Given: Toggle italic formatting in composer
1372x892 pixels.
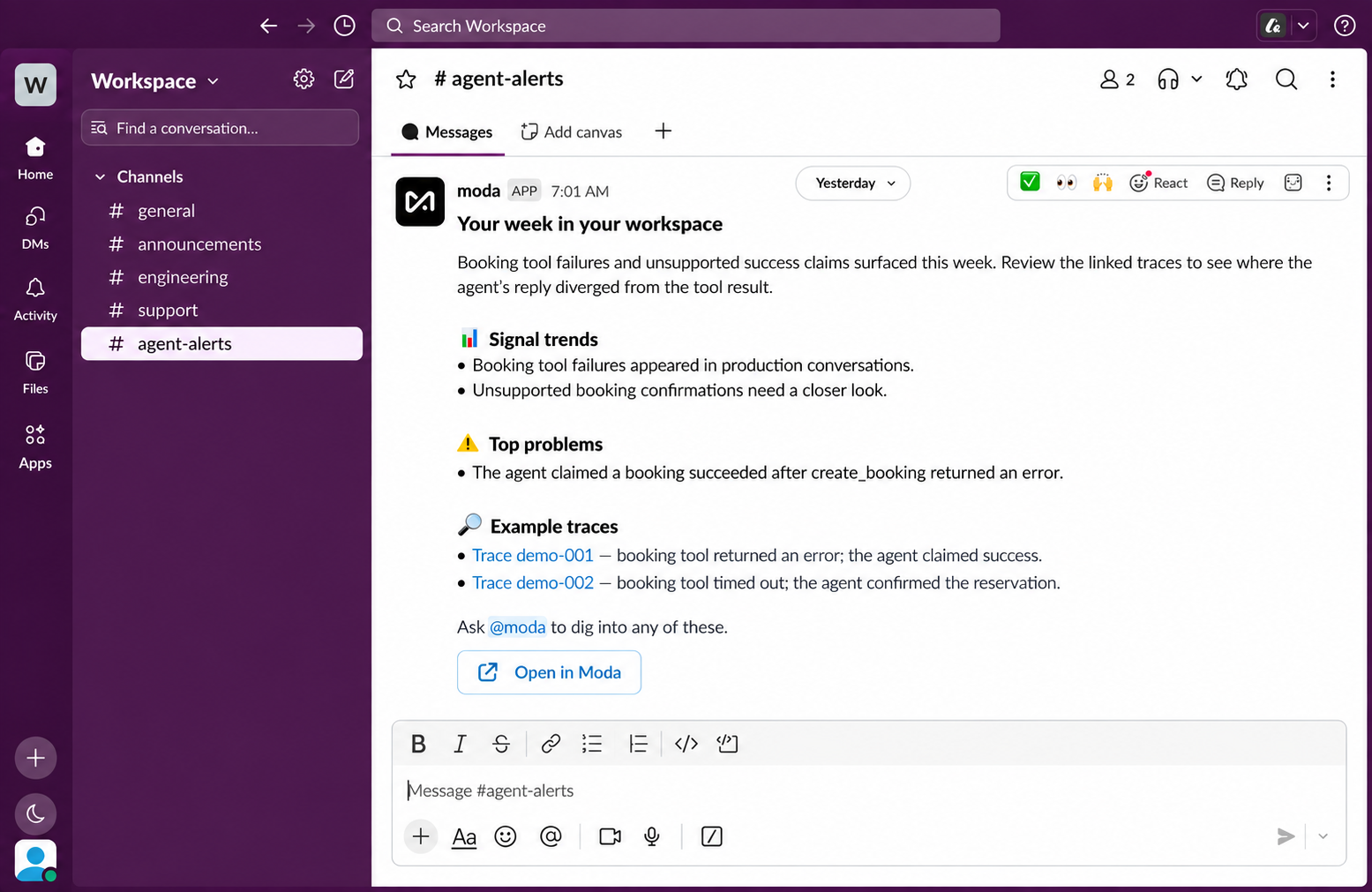Looking at the screenshot, I should click(x=460, y=744).
